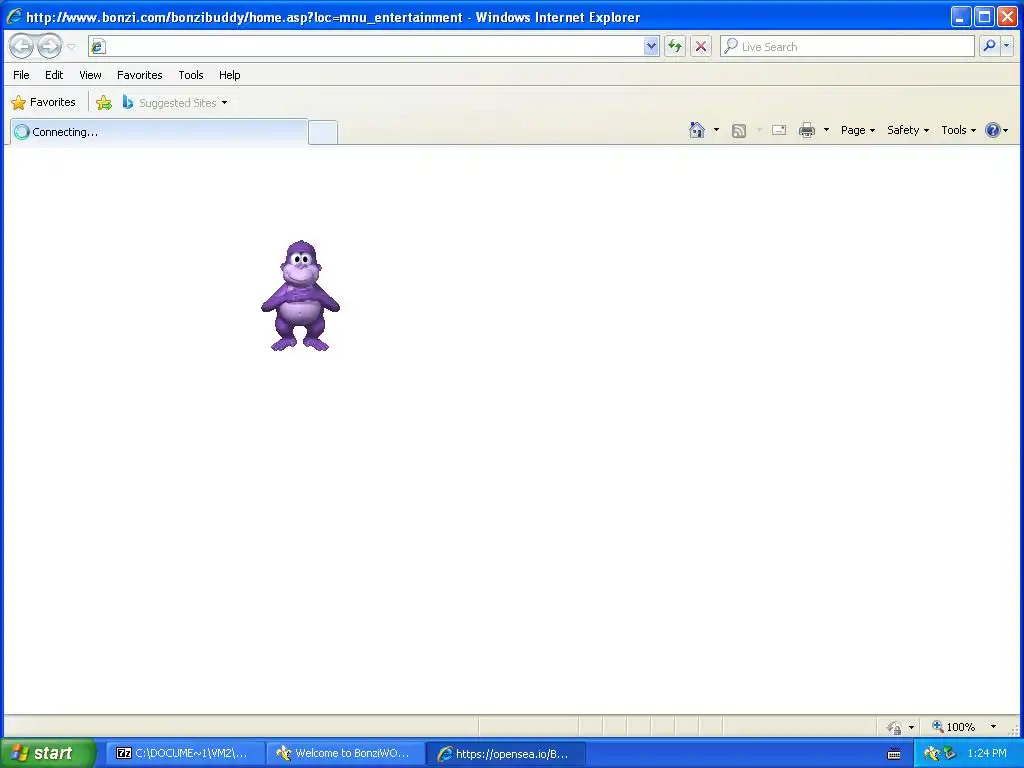Expand the Suggested Sites dropdown arrow
1024x768 pixels.
225,103
